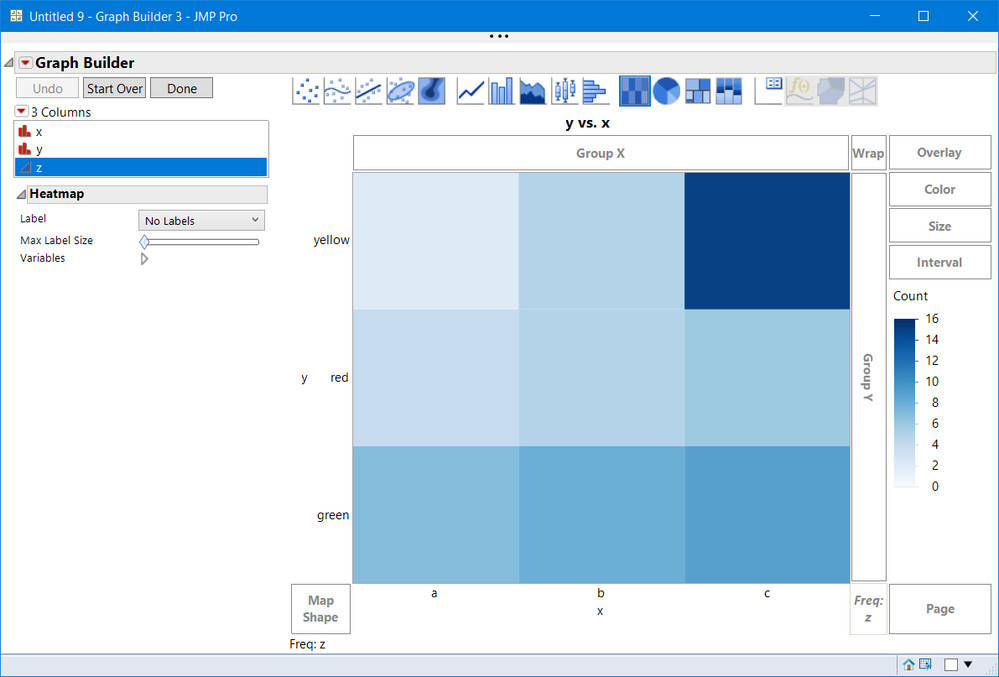The image size is (999, 677).
Task: Toggle the empty checkbox in the status bar
Action: 951,664
